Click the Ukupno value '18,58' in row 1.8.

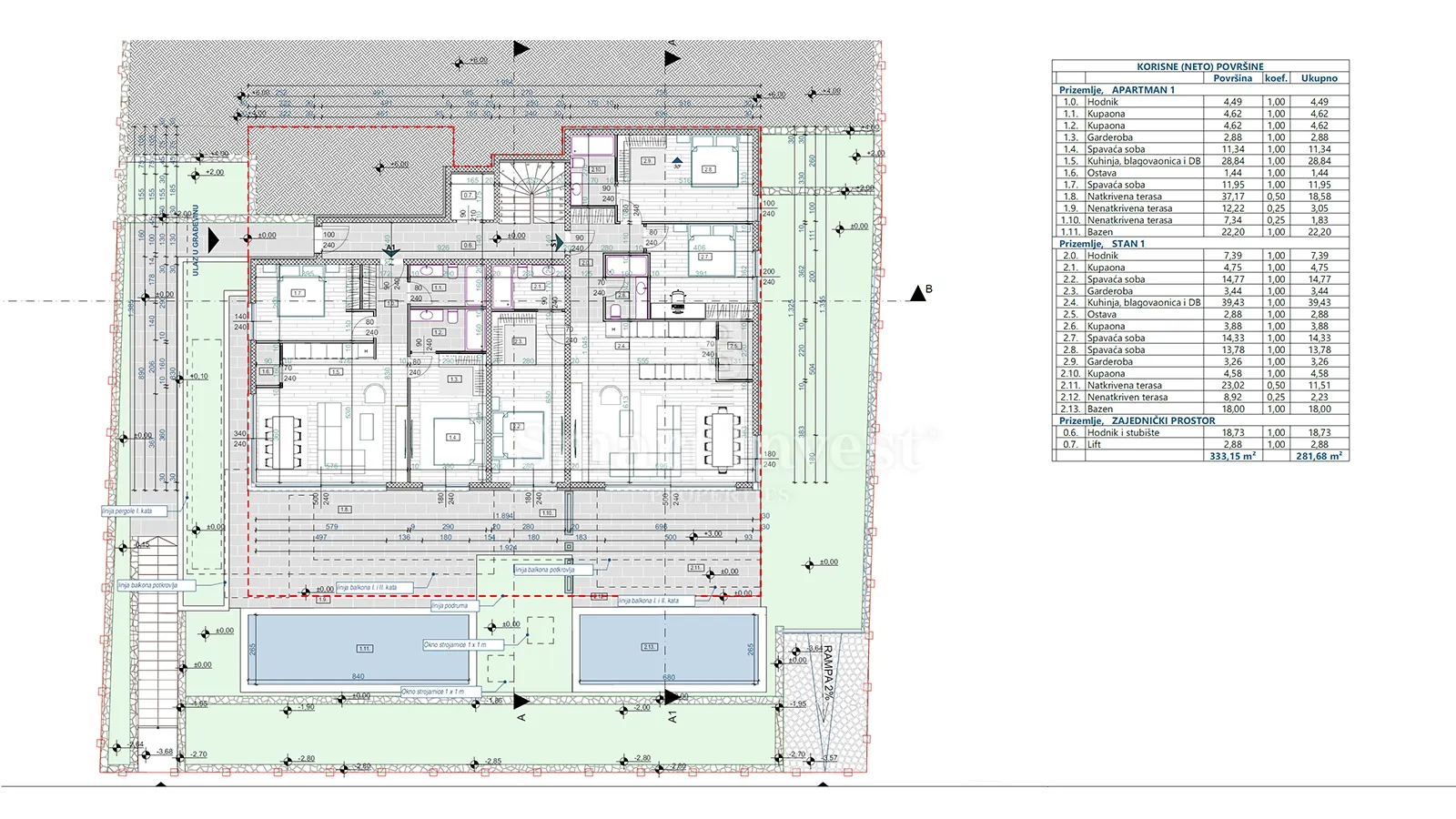[x=1319, y=197]
